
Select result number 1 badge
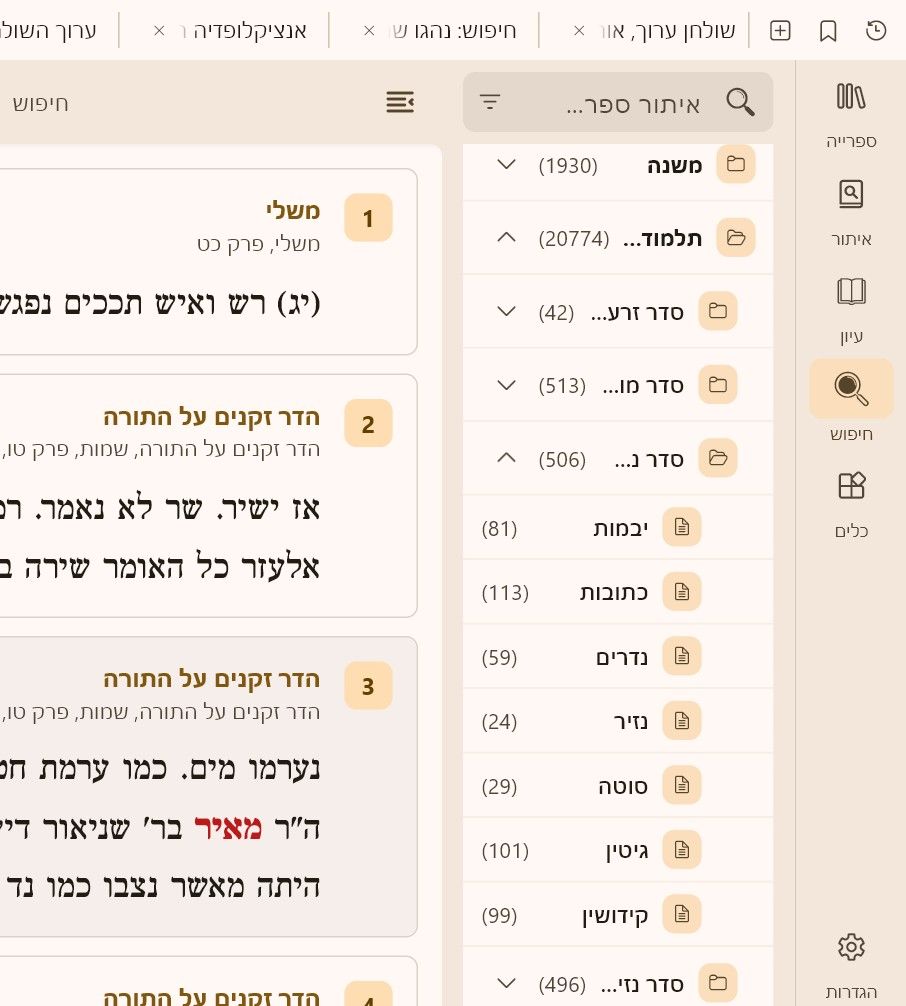coord(368,217)
